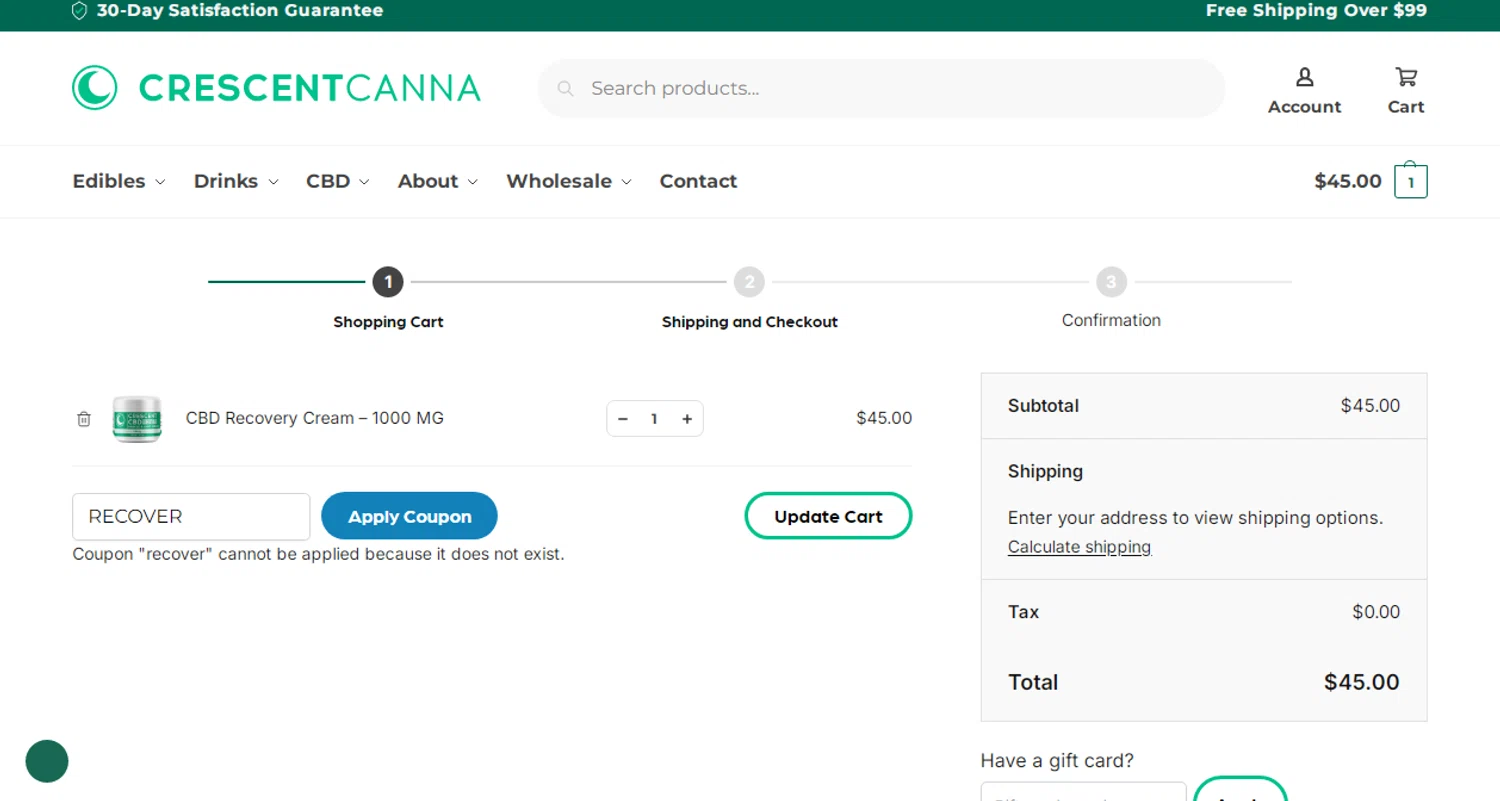Increase quantity with plus button
The image size is (1500, 801).
tap(687, 419)
